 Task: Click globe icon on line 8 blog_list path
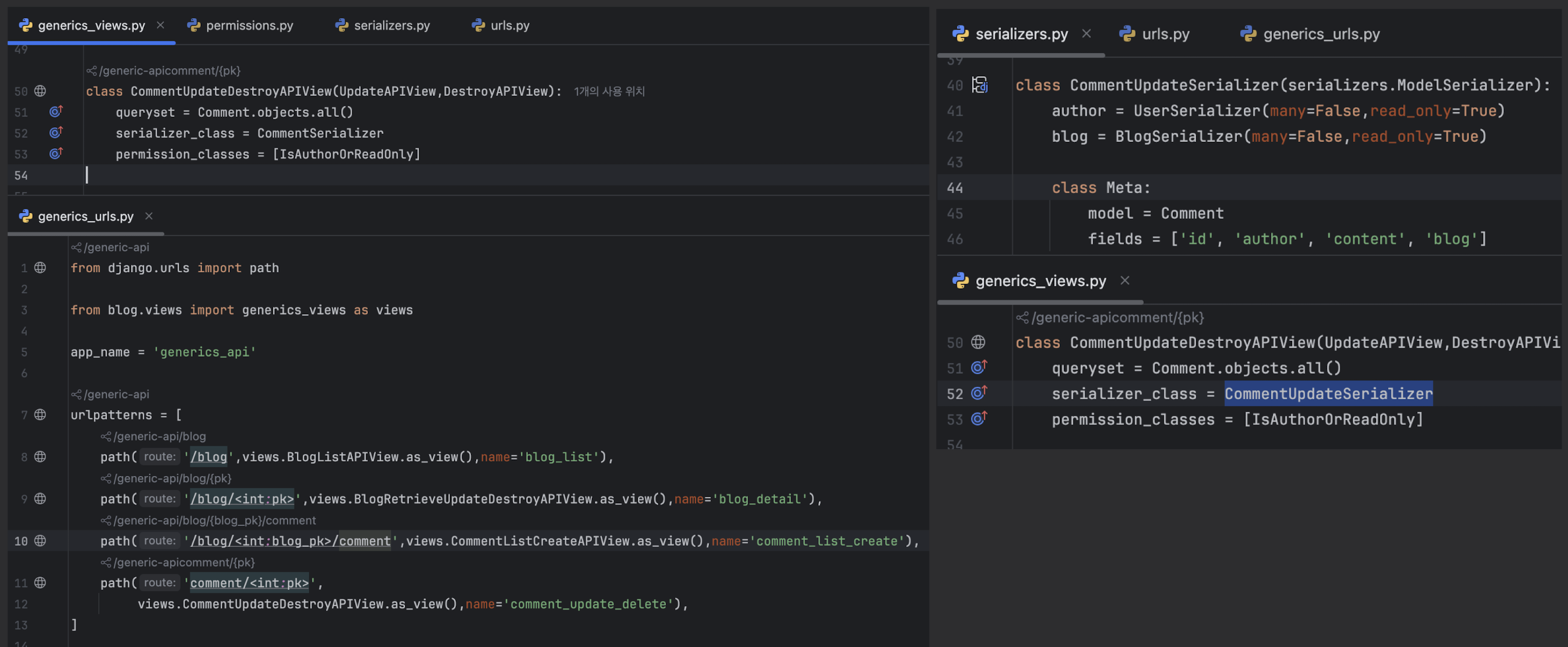(40, 457)
